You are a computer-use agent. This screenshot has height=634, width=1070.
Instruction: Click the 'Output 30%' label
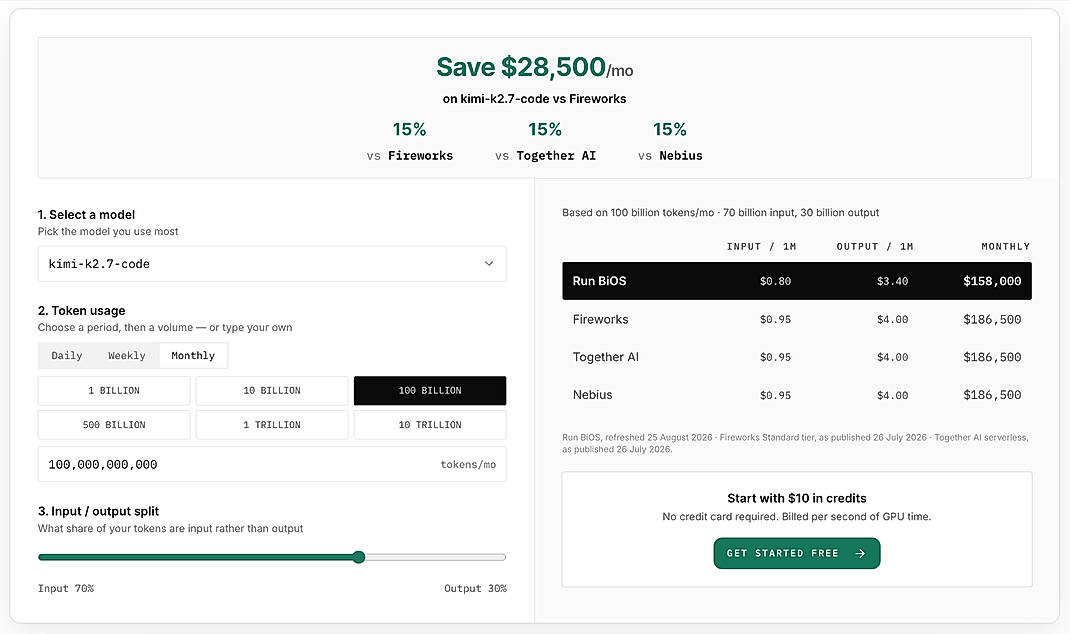pos(475,588)
